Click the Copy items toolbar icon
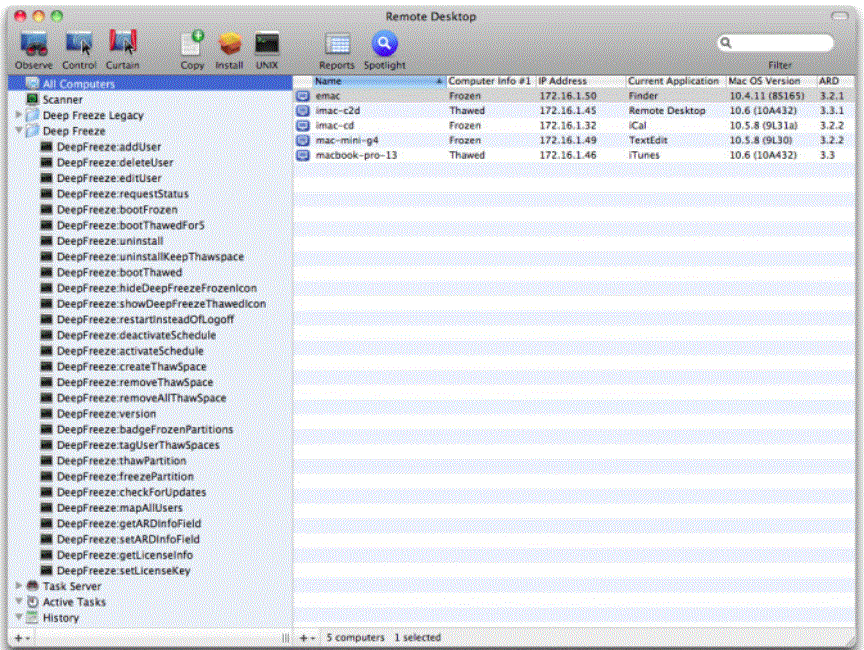 coord(192,43)
